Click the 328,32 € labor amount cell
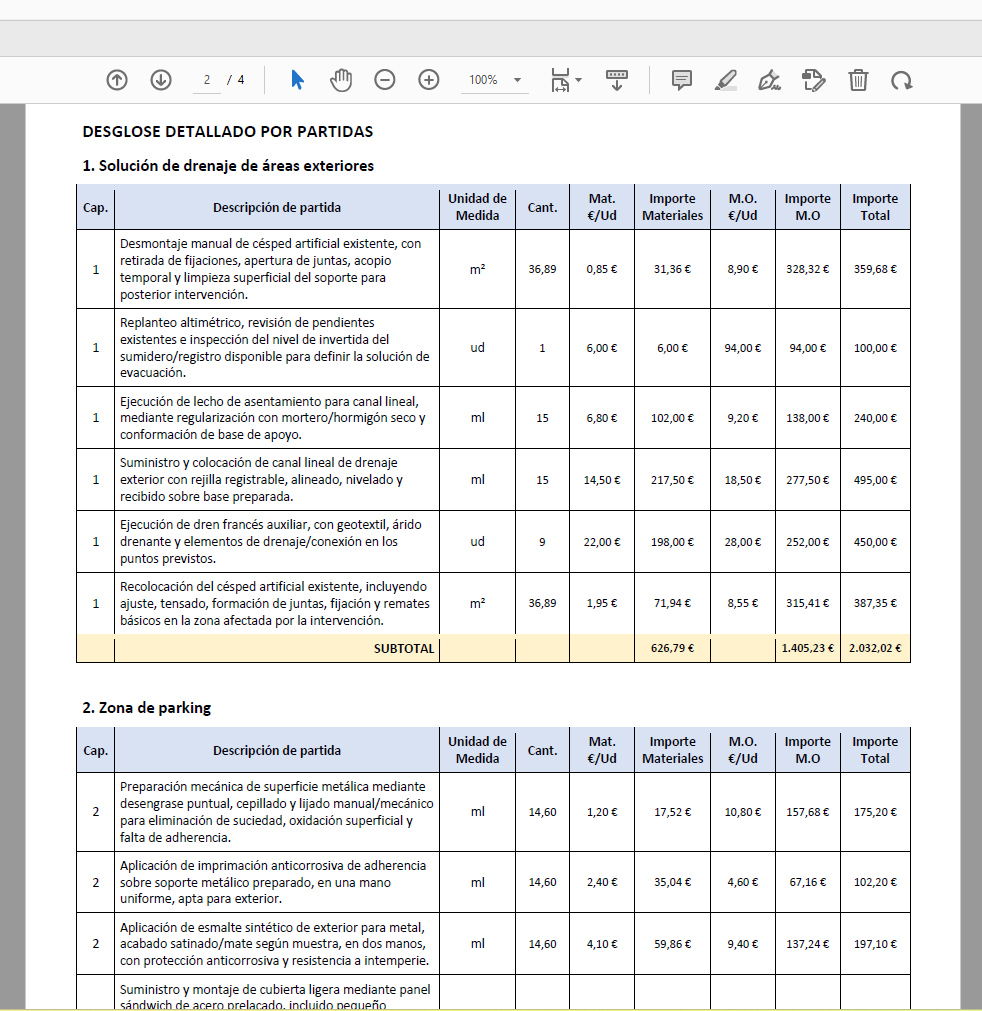982x1011 pixels. click(807, 269)
